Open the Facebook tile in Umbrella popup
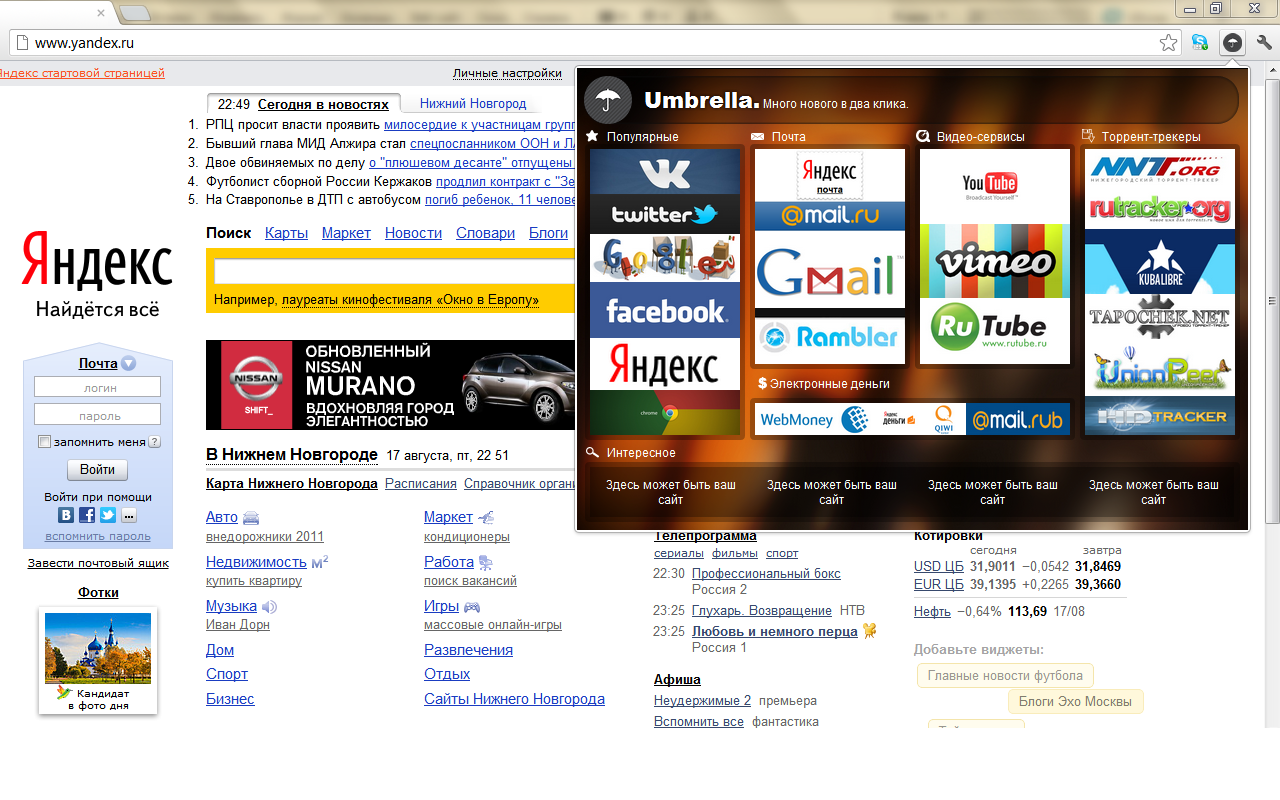The image size is (1280, 800). pyautogui.click(x=665, y=311)
